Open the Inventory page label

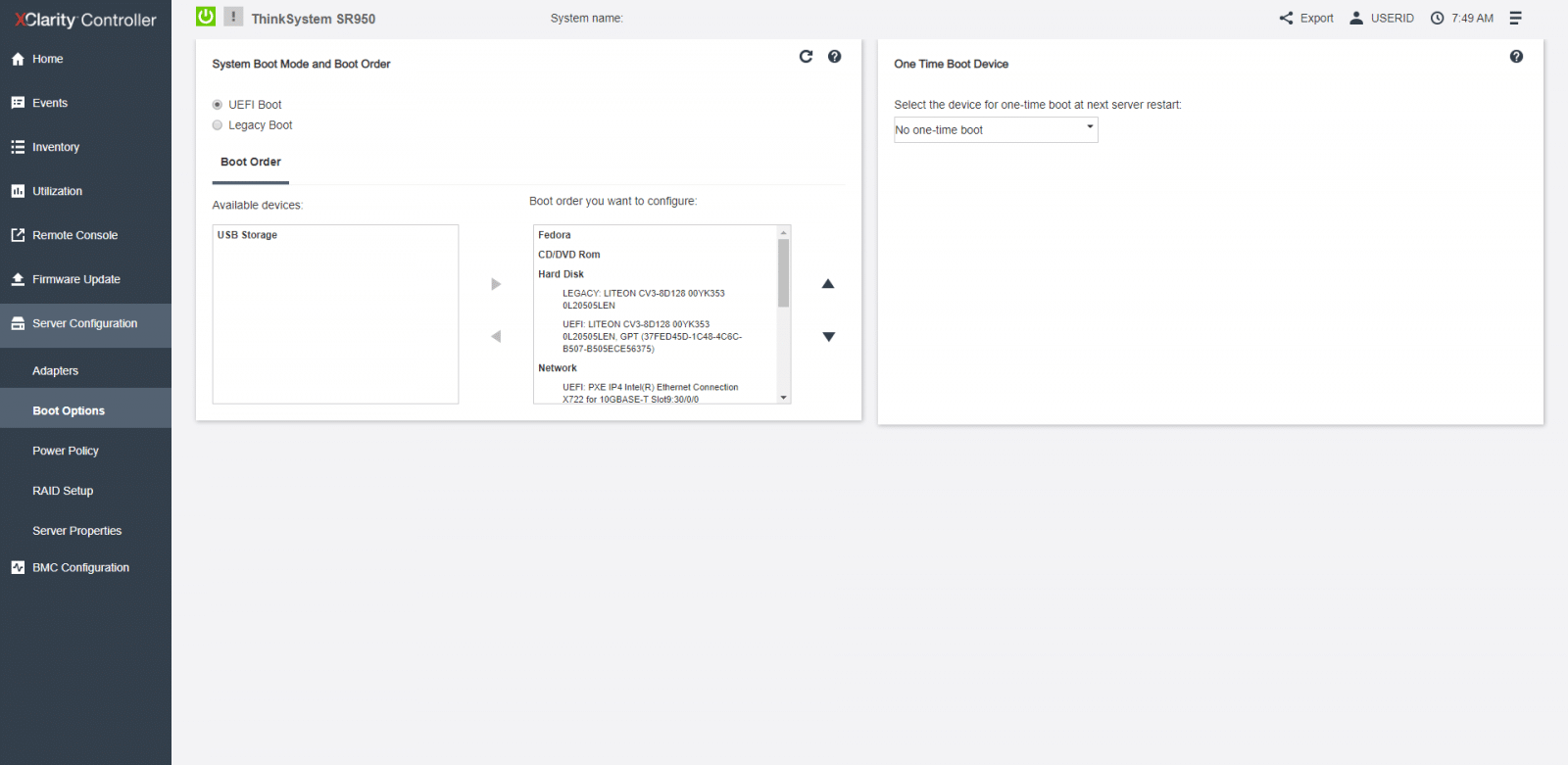click(56, 147)
